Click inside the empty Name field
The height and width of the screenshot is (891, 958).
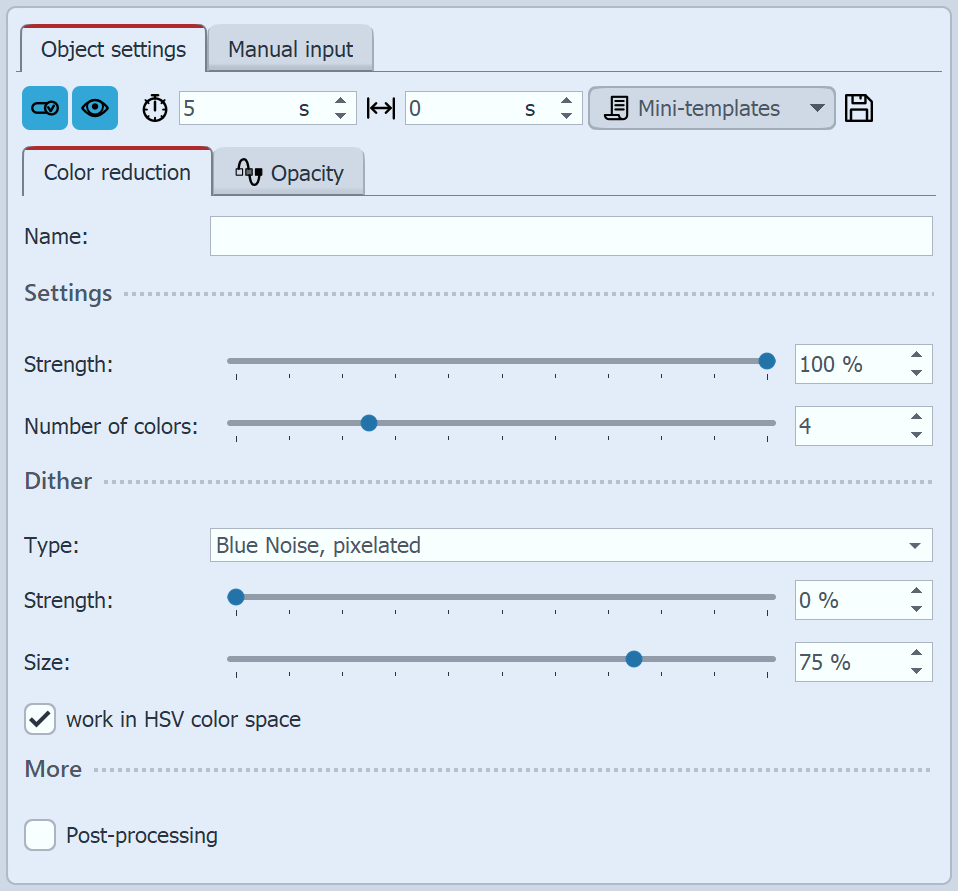pyautogui.click(x=571, y=236)
